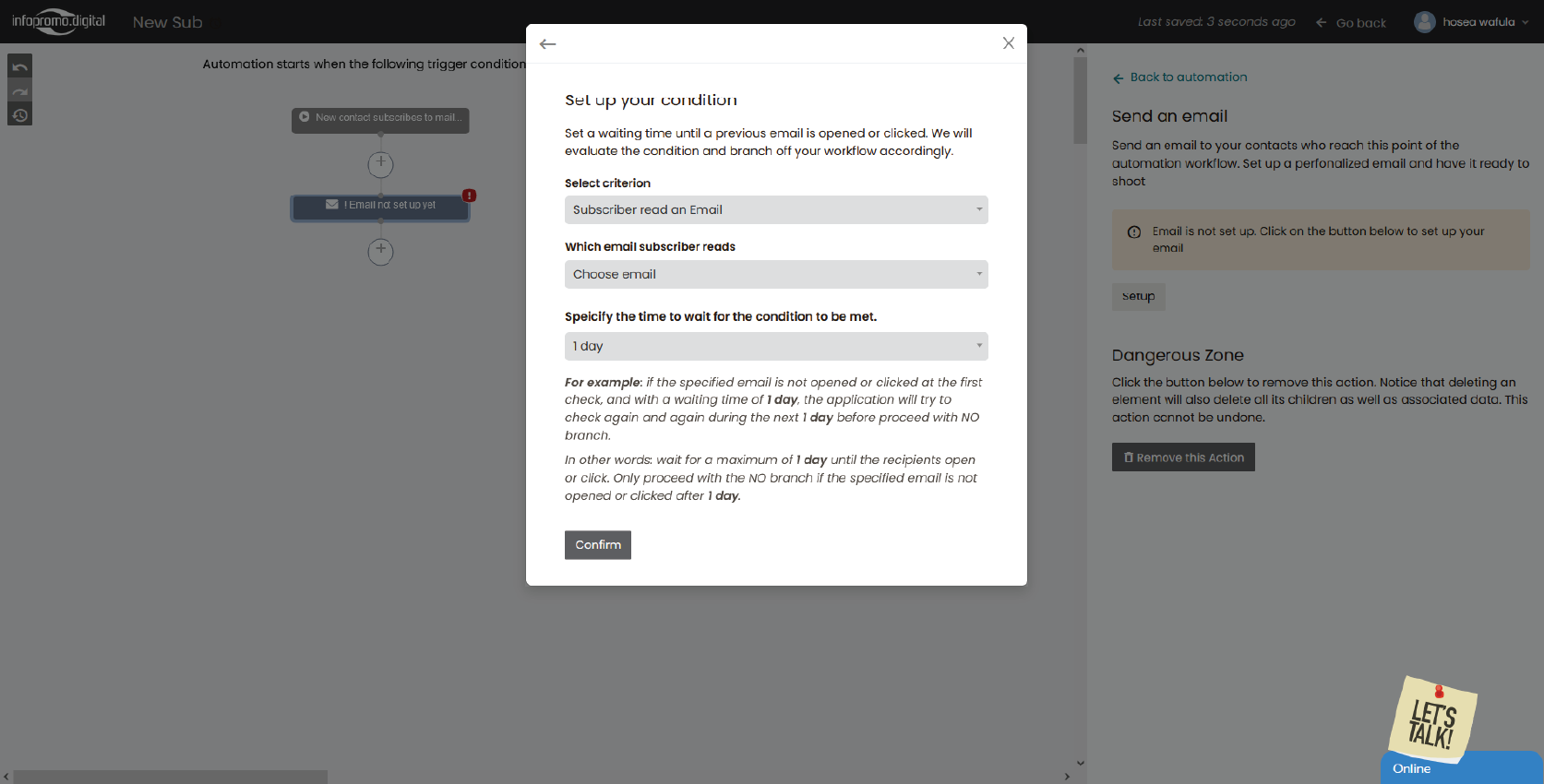This screenshot has width=1544, height=784.
Task: Open the 'Choose email' dropdown
Action: tap(776, 275)
